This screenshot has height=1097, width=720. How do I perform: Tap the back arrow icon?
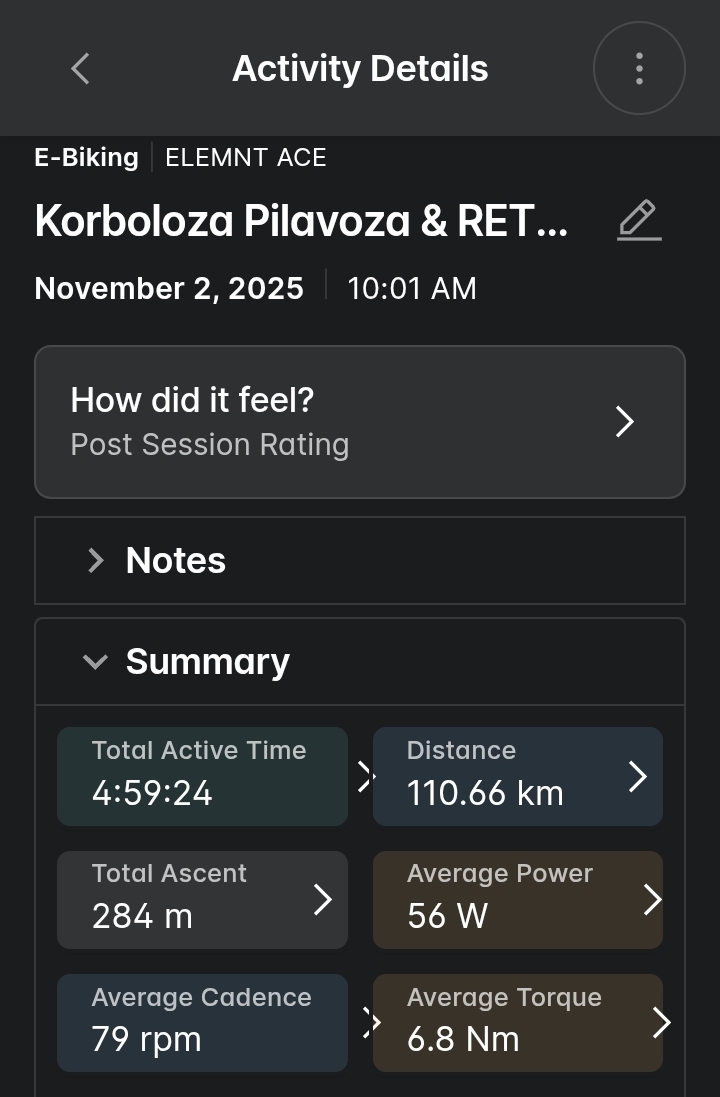(81, 69)
